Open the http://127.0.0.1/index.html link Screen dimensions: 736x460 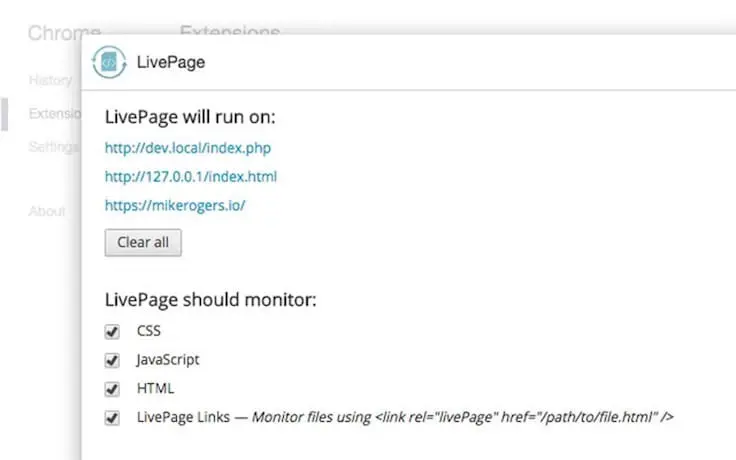tap(191, 176)
